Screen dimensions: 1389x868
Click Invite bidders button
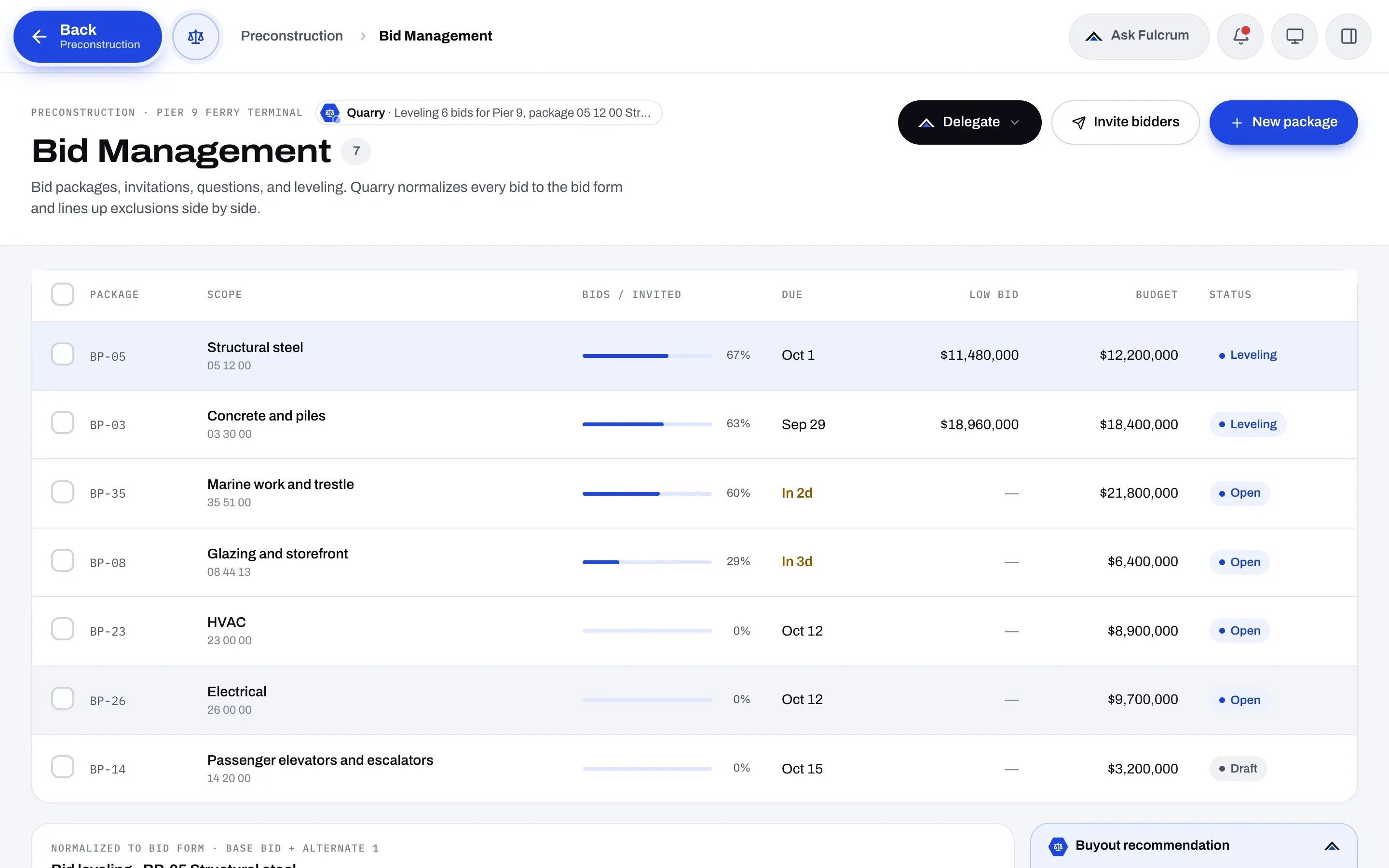coord(1125,122)
